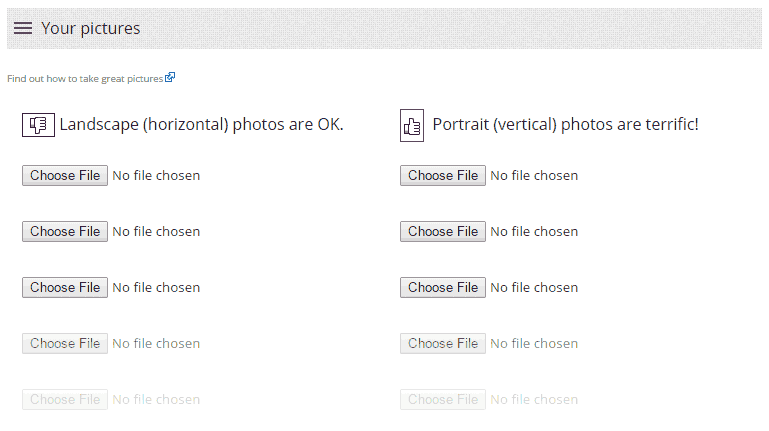Image resolution: width=769 pixels, height=431 pixels.
Task: Click the Your pictures header title
Action: click(x=91, y=28)
